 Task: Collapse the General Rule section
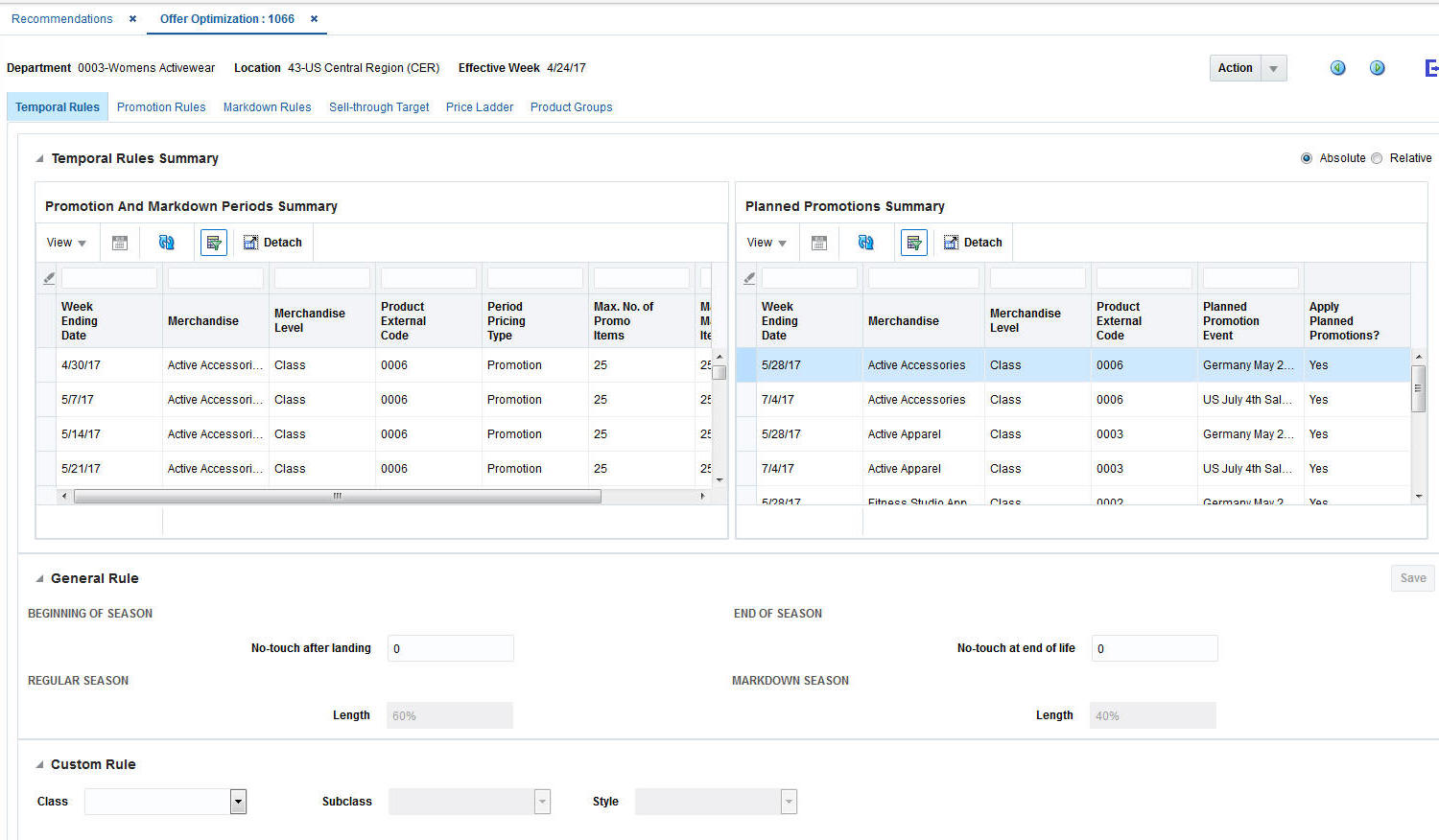pyautogui.click(x=39, y=579)
